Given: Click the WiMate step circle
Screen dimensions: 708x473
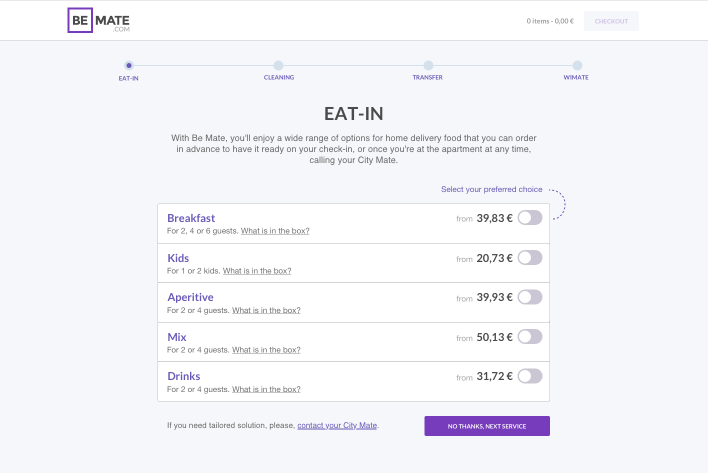Looking at the screenshot, I should click(x=576, y=65).
